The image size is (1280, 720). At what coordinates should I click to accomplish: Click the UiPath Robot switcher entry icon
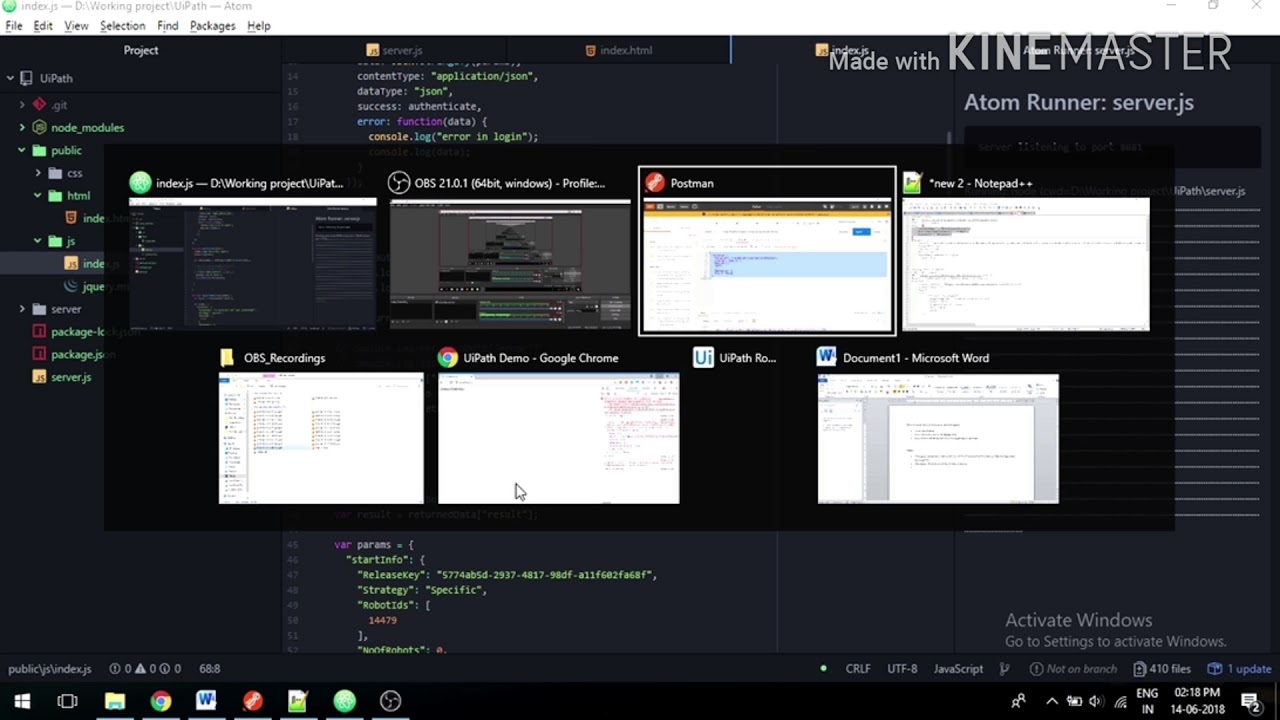click(x=704, y=358)
